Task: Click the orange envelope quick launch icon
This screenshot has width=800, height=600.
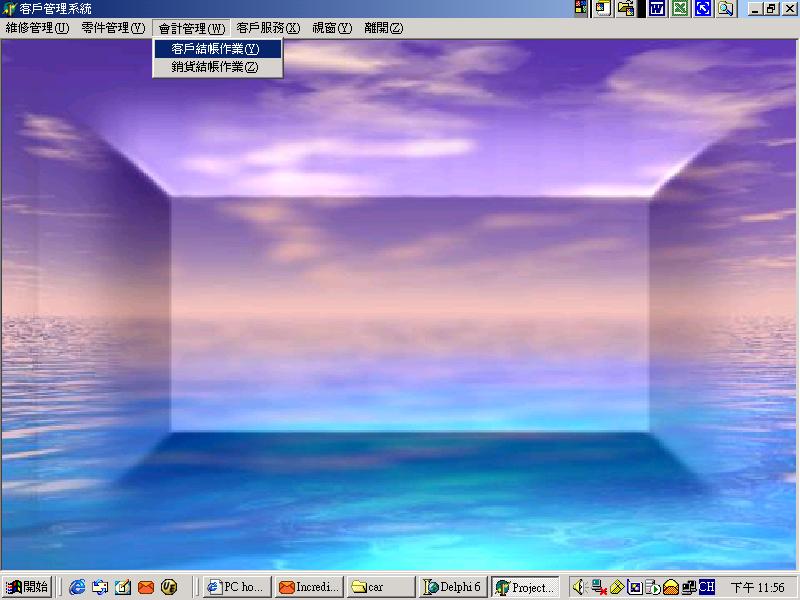Action: 146,587
